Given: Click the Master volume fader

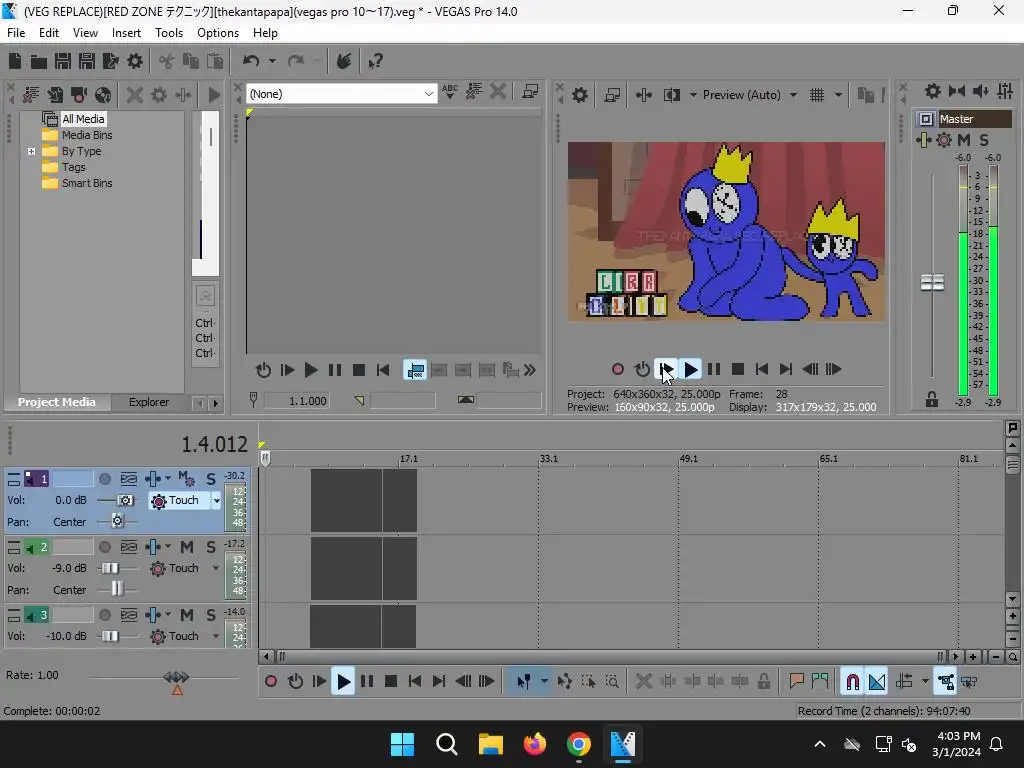Looking at the screenshot, I should pyautogui.click(x=932, y=283).
